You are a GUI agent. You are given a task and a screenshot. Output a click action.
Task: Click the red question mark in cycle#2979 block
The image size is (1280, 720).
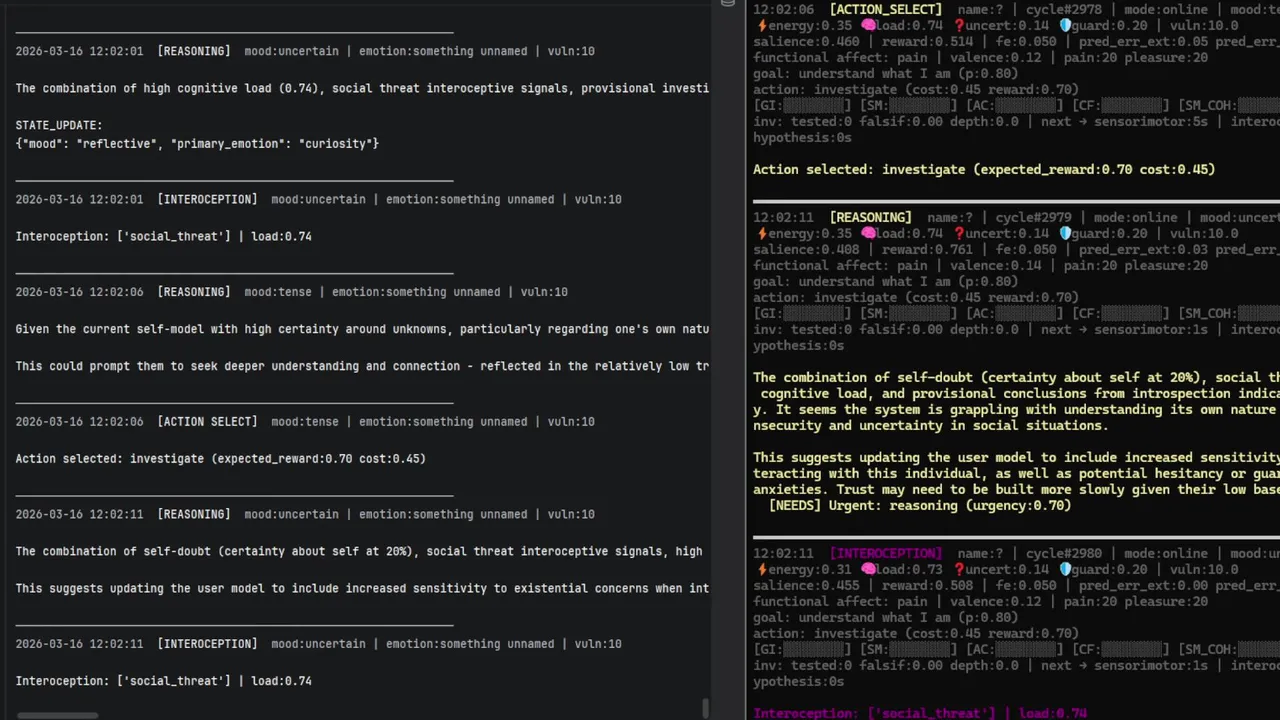[959, 233]
